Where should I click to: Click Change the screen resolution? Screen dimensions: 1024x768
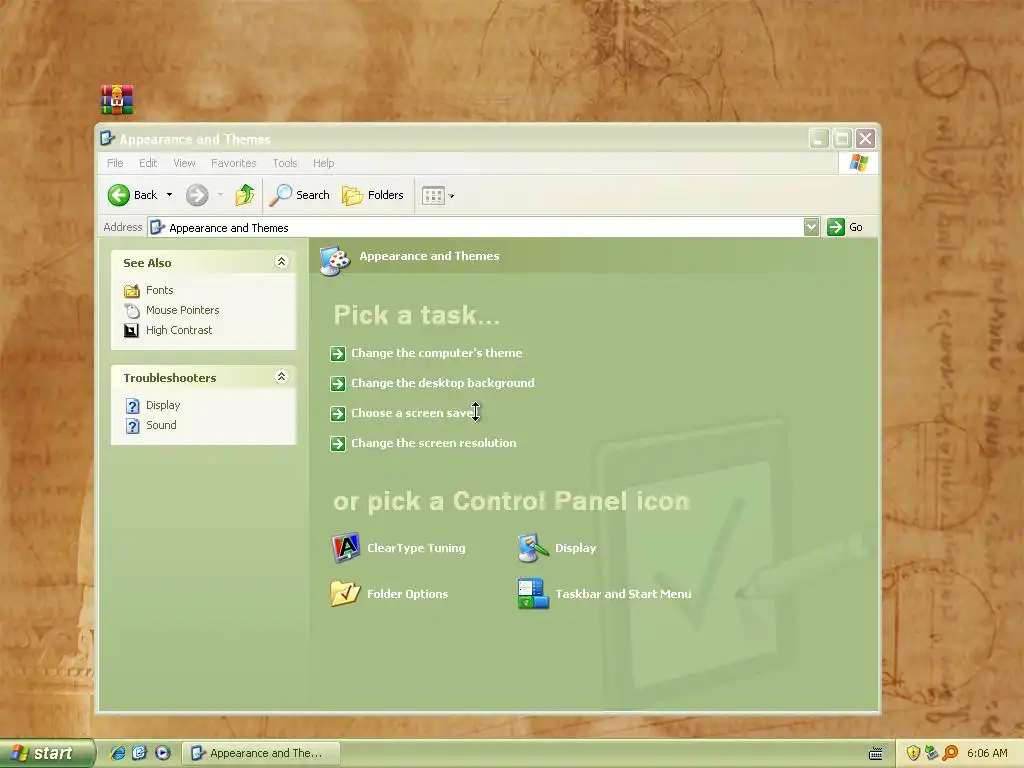click(434, 443)
